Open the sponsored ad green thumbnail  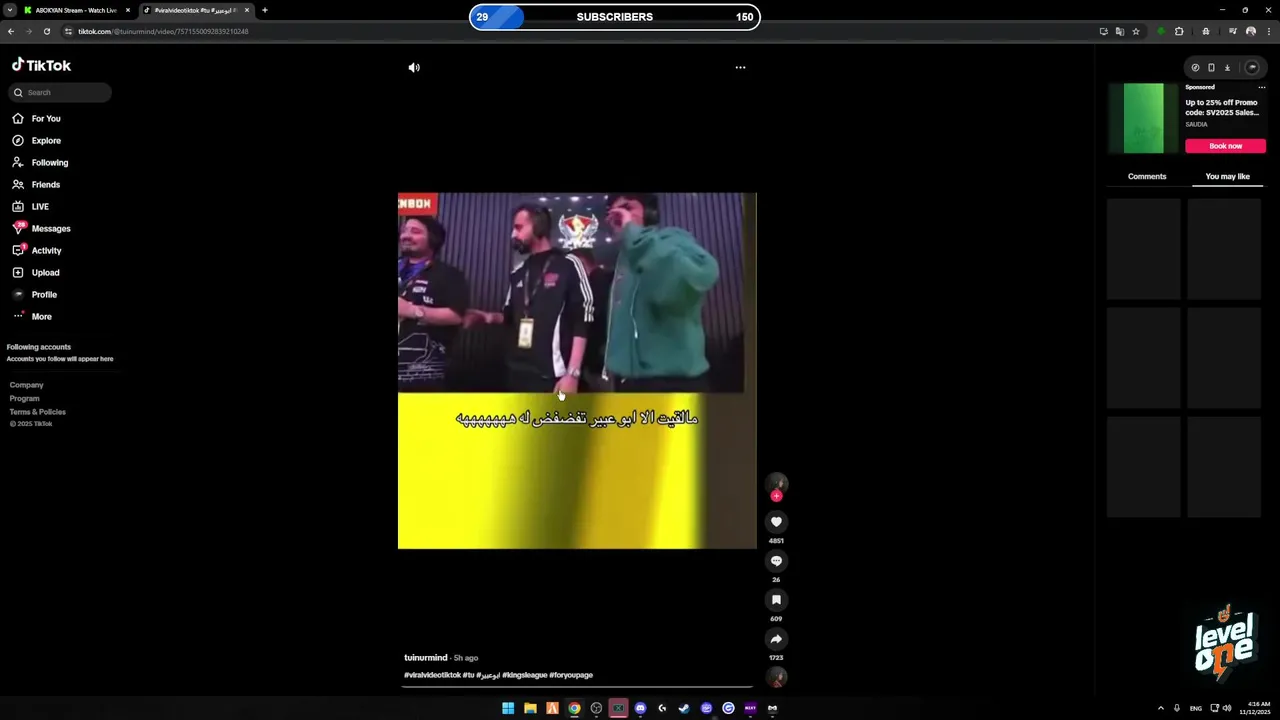click(1144, 118)
